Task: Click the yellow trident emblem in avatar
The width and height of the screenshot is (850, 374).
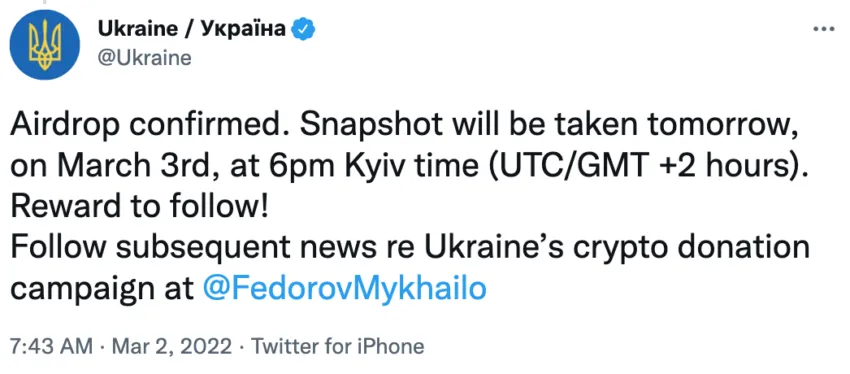Action: click(46, 46)
